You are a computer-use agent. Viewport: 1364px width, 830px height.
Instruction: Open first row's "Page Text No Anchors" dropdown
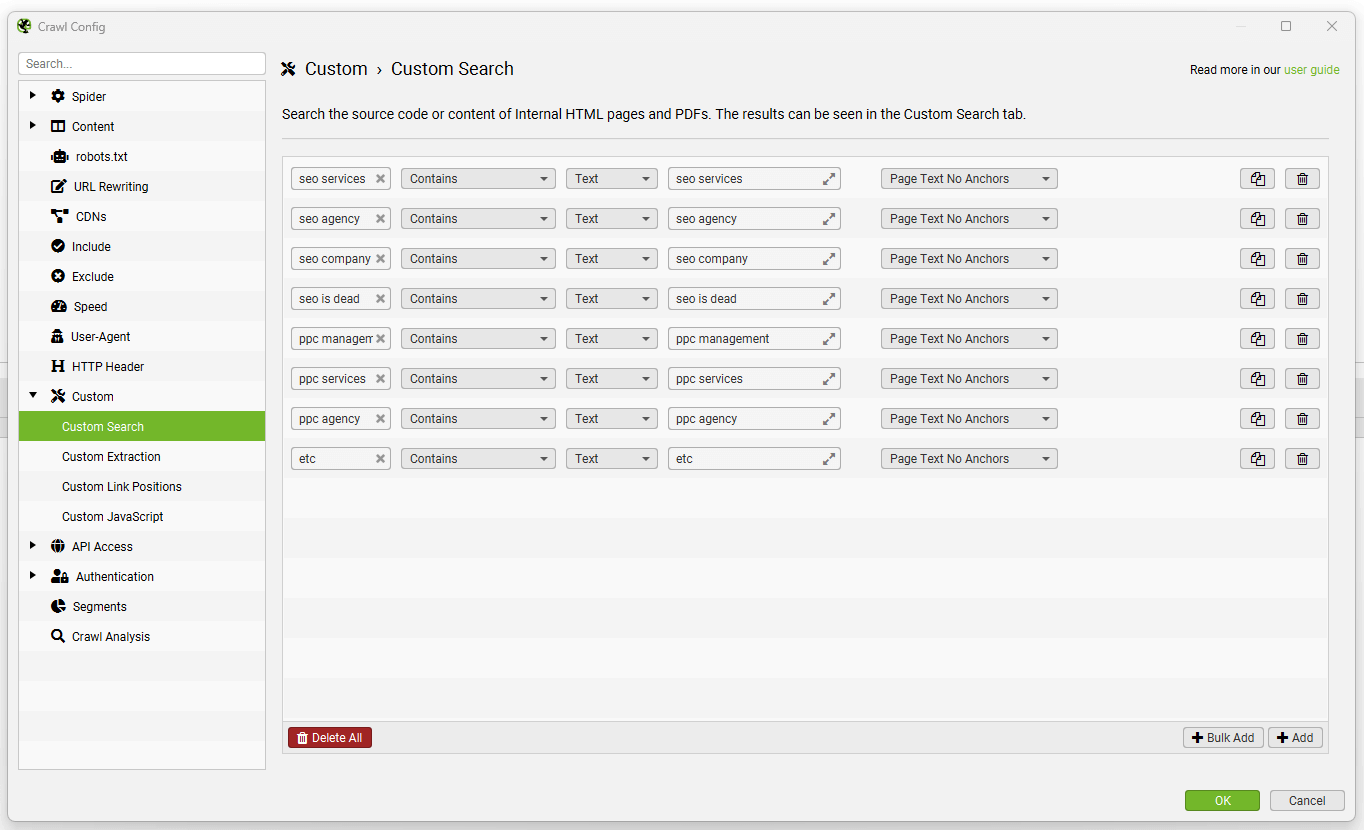968,178
